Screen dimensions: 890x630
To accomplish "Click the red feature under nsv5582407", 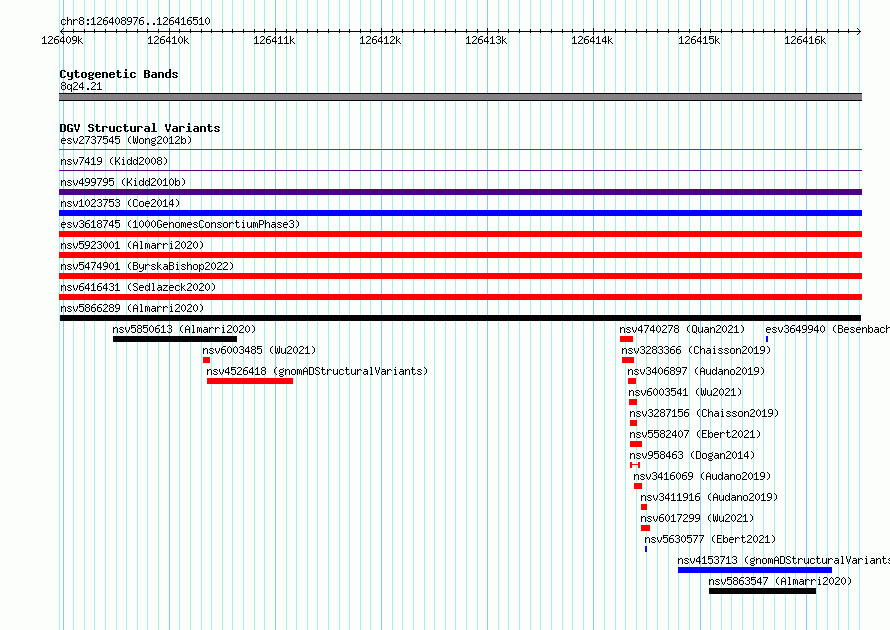I will (x=636, y=444).
